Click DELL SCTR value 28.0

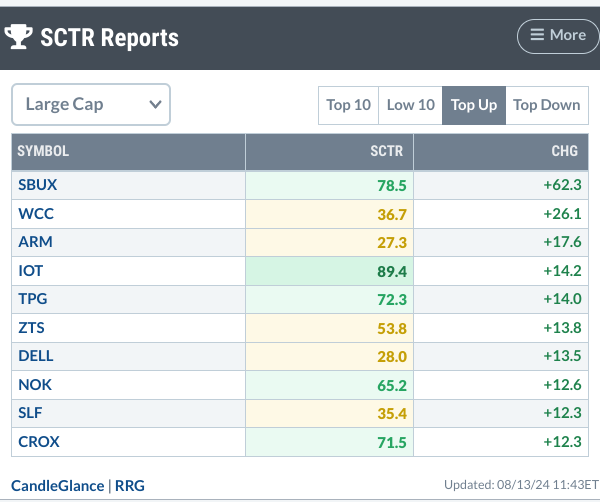point(392,357)
